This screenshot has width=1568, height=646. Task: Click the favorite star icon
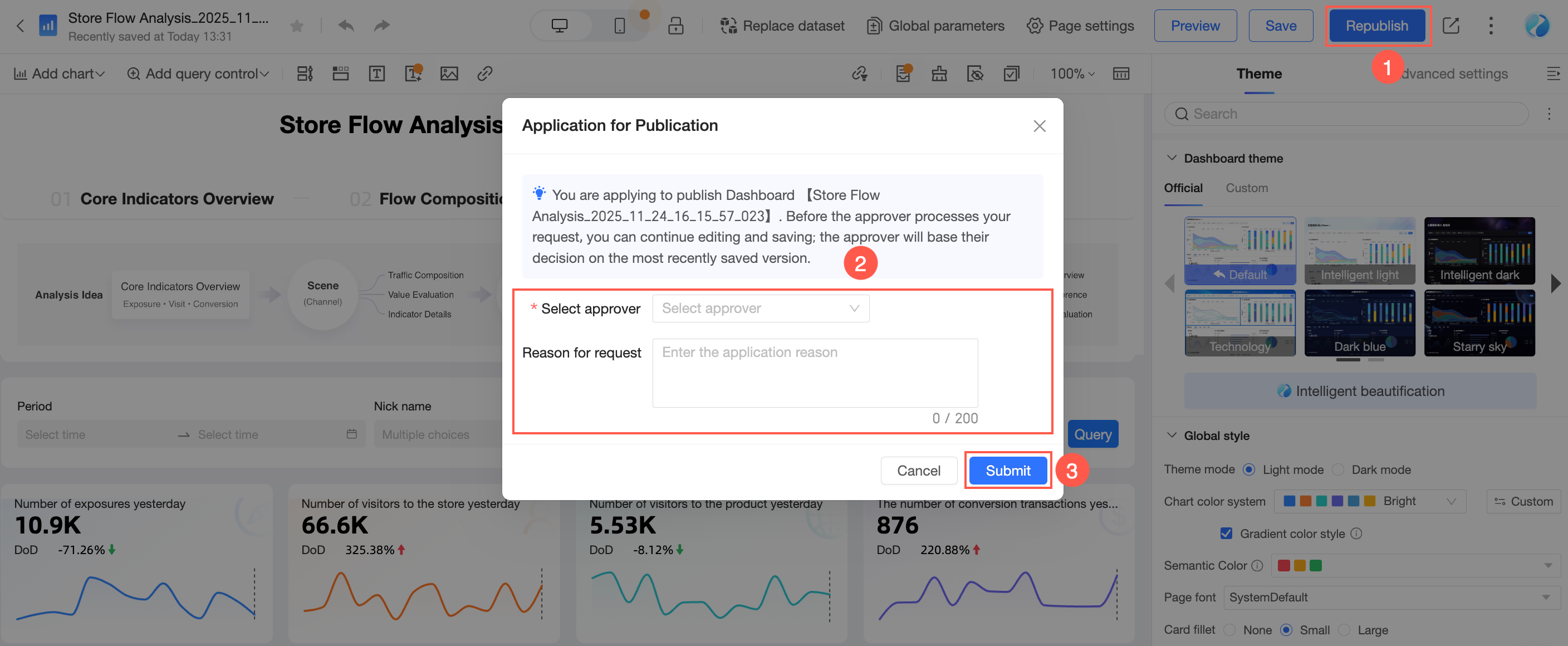[296, 26]
